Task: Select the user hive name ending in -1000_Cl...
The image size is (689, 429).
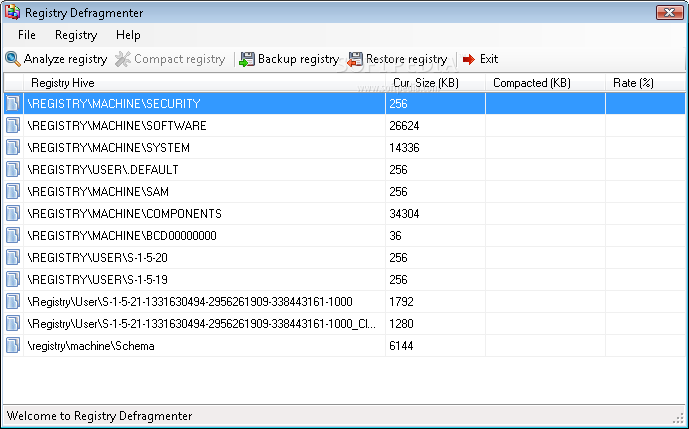Action: coord(202,324)
